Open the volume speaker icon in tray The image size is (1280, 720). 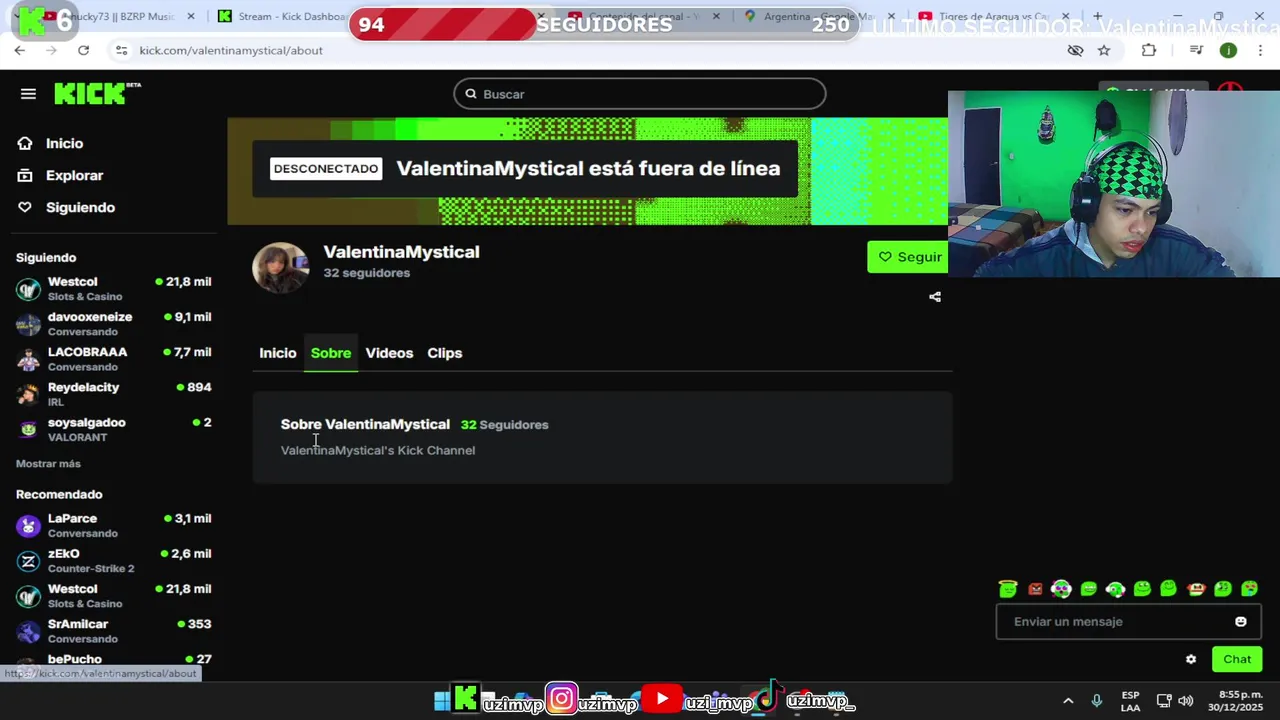point(1186,701)
